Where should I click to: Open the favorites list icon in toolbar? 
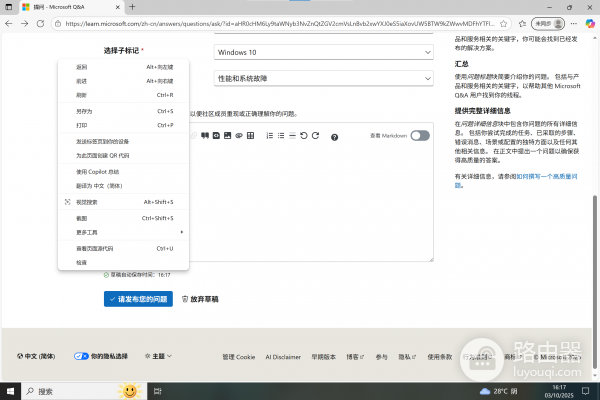pos(522,24)
